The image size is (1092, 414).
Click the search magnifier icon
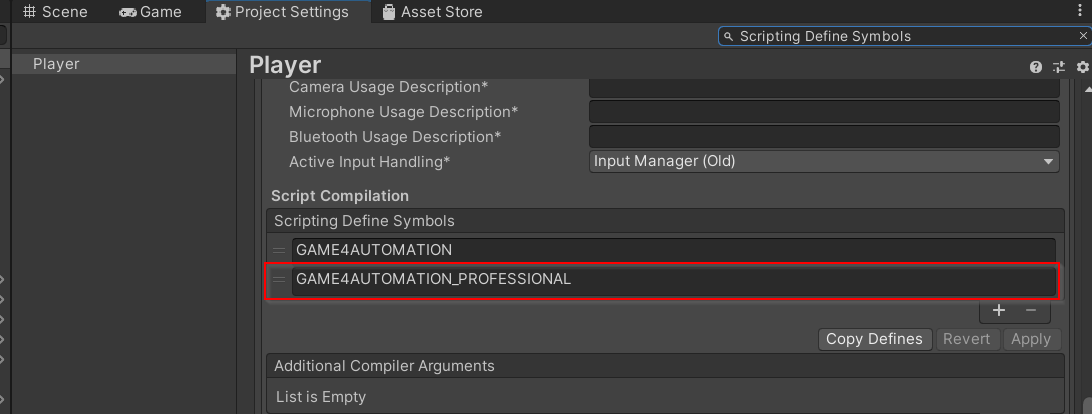point(728,36)
